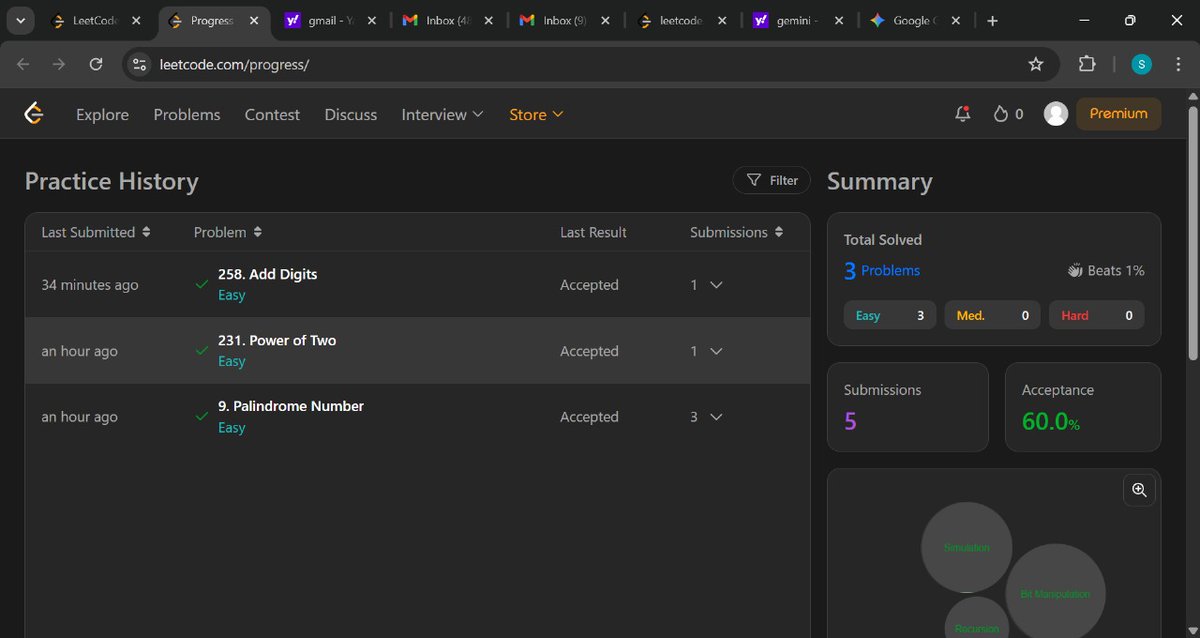The width and height of the screenshot is (1200, 638).
Task: Open problem 258. Add Digits
Action: 268,274
